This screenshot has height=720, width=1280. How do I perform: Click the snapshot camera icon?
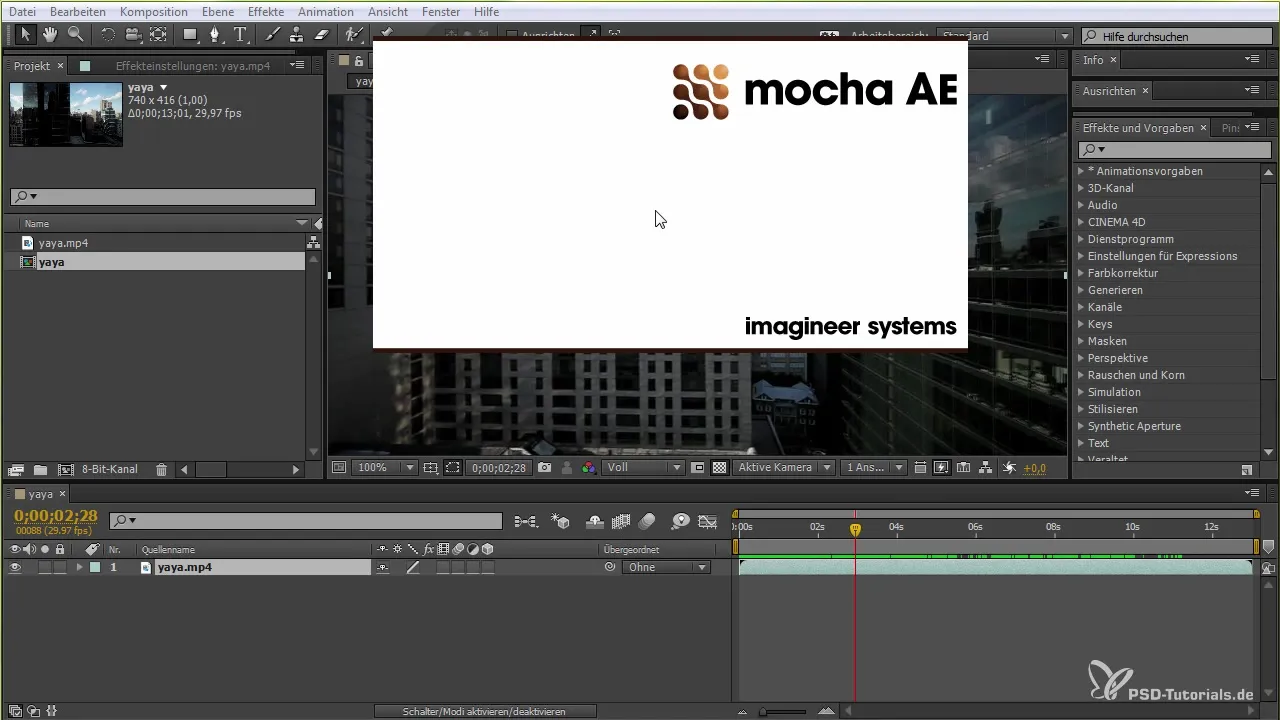pyautogui.click(x=545, y=467)
